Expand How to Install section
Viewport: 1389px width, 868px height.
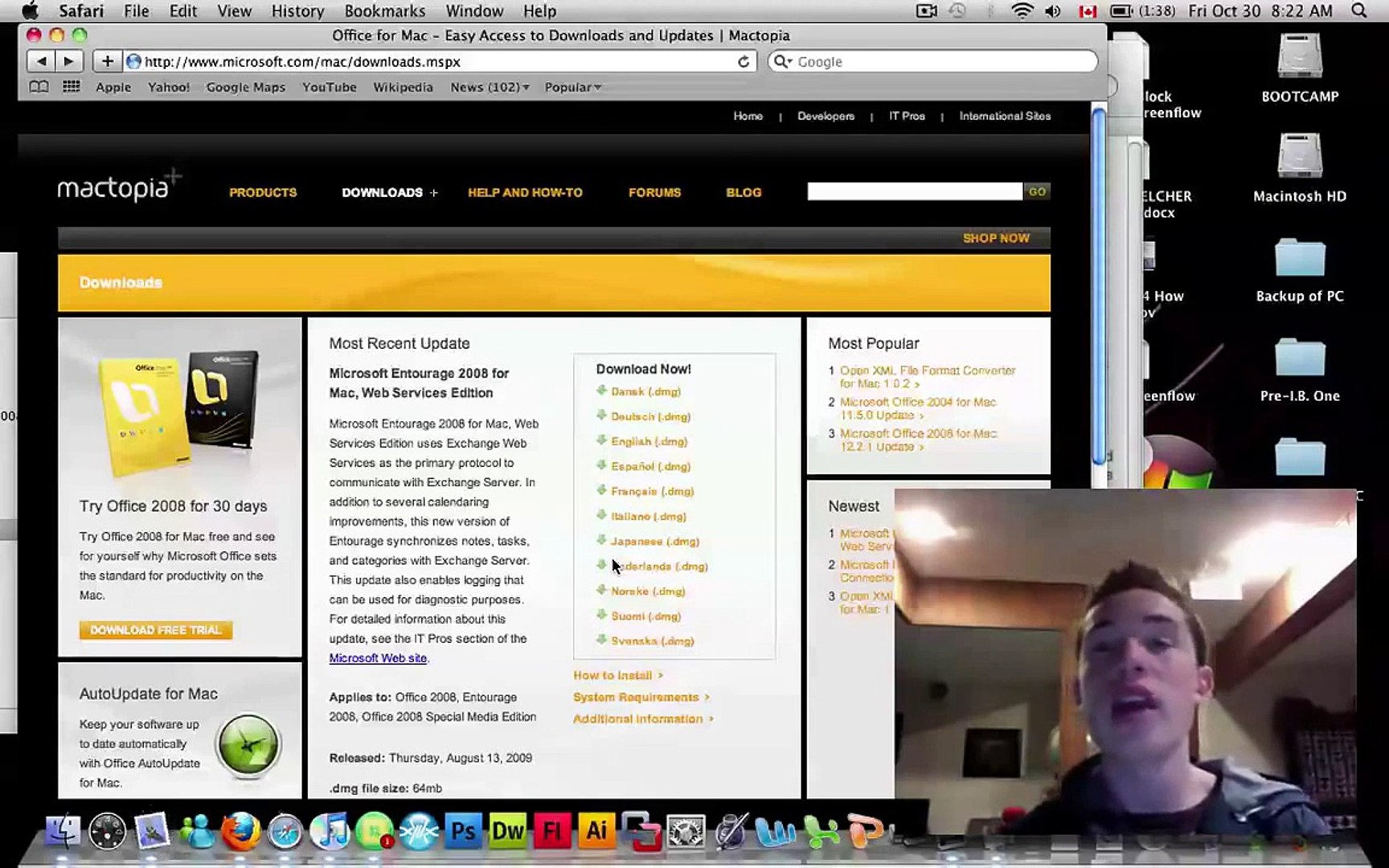[x=618, y=675]
